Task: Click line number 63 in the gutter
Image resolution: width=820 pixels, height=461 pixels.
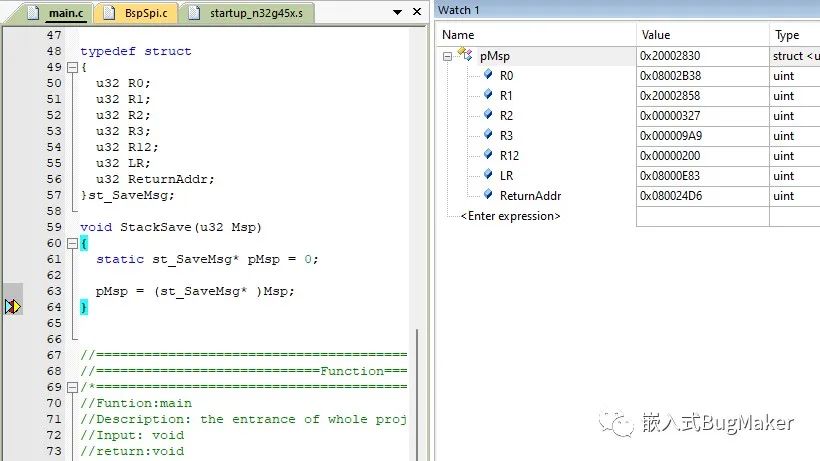Action: click(54, 291)
